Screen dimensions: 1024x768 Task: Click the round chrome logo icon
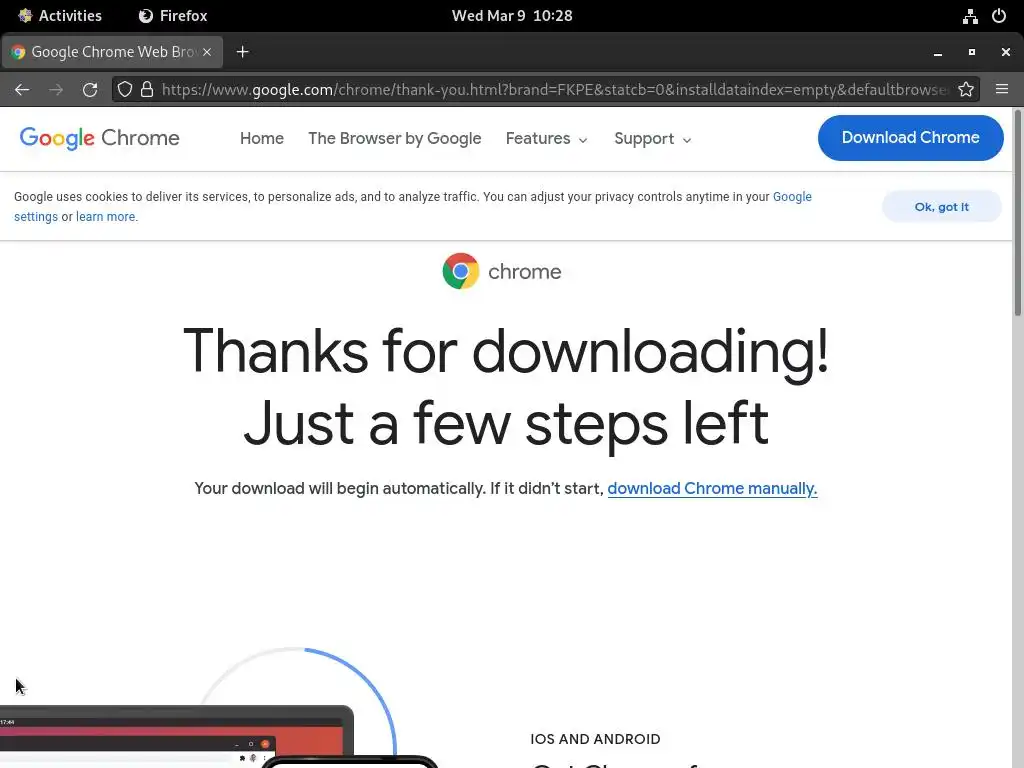[x=460, y=271]
